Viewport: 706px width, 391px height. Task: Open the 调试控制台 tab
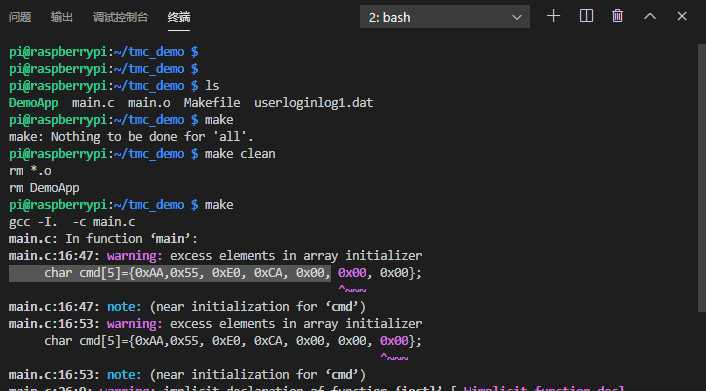point(120,17)
